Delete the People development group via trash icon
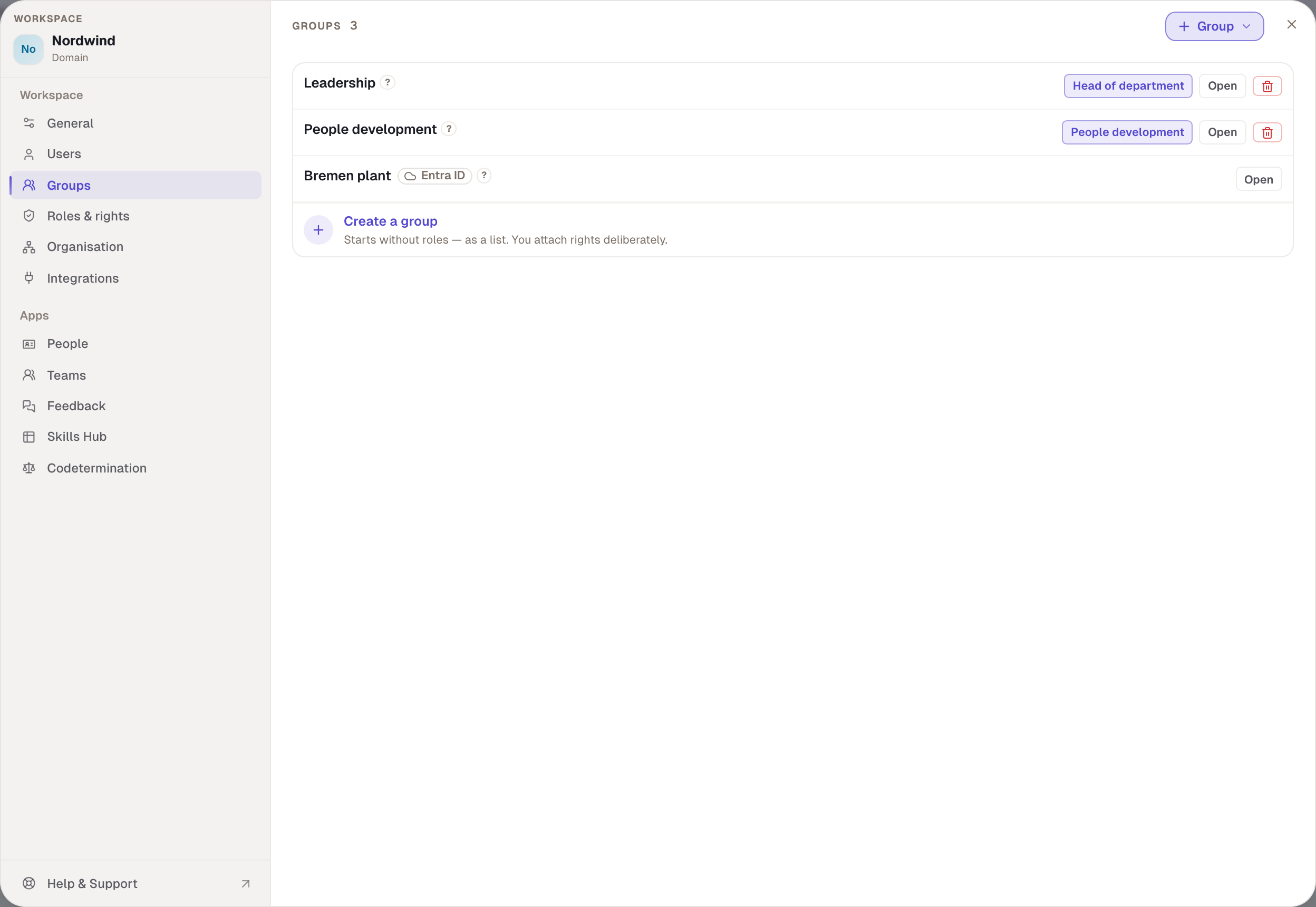 (x=1267, y=132)
